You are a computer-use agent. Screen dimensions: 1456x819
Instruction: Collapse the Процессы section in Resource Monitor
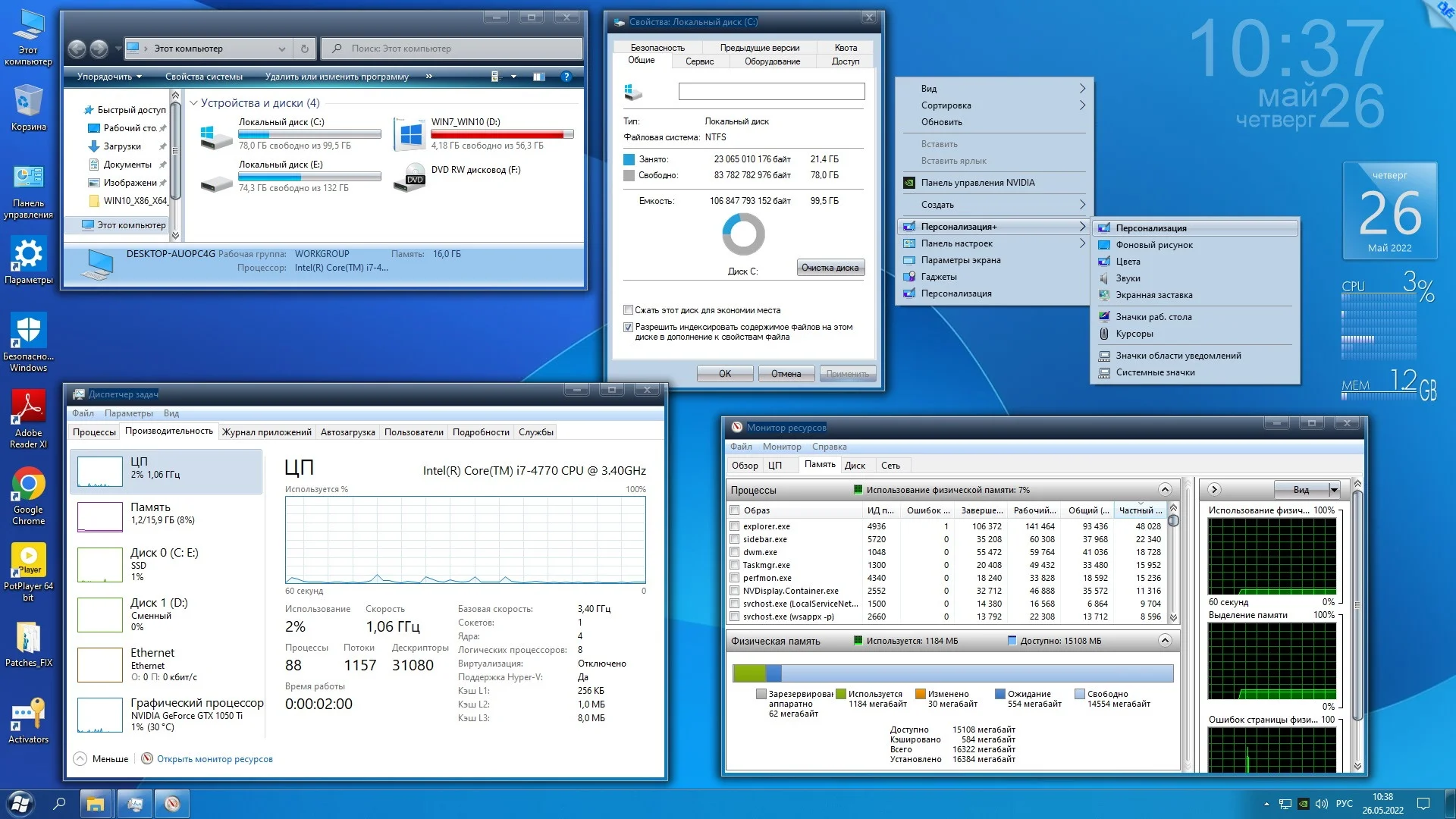tap(1165, 490)
